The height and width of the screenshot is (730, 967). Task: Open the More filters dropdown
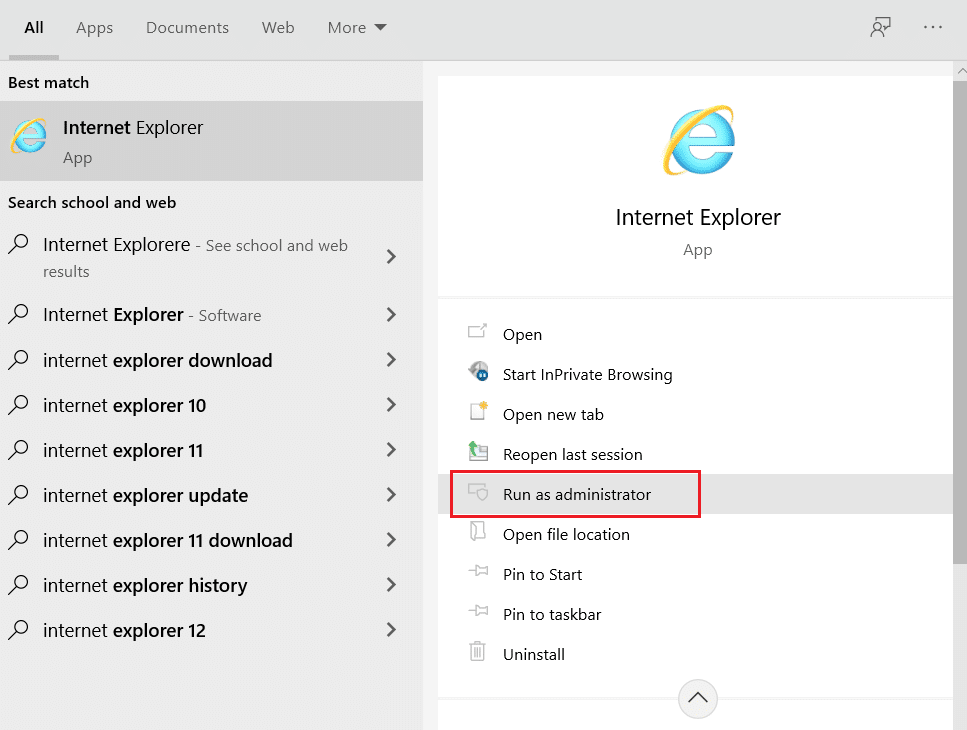356,27
